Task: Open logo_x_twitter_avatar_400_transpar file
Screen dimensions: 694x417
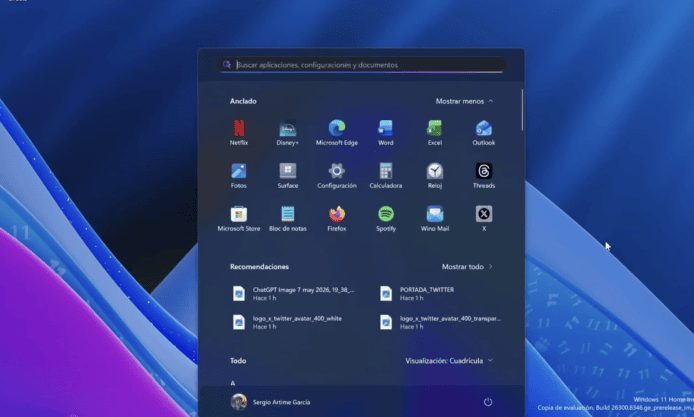Action: click(440, 322)
